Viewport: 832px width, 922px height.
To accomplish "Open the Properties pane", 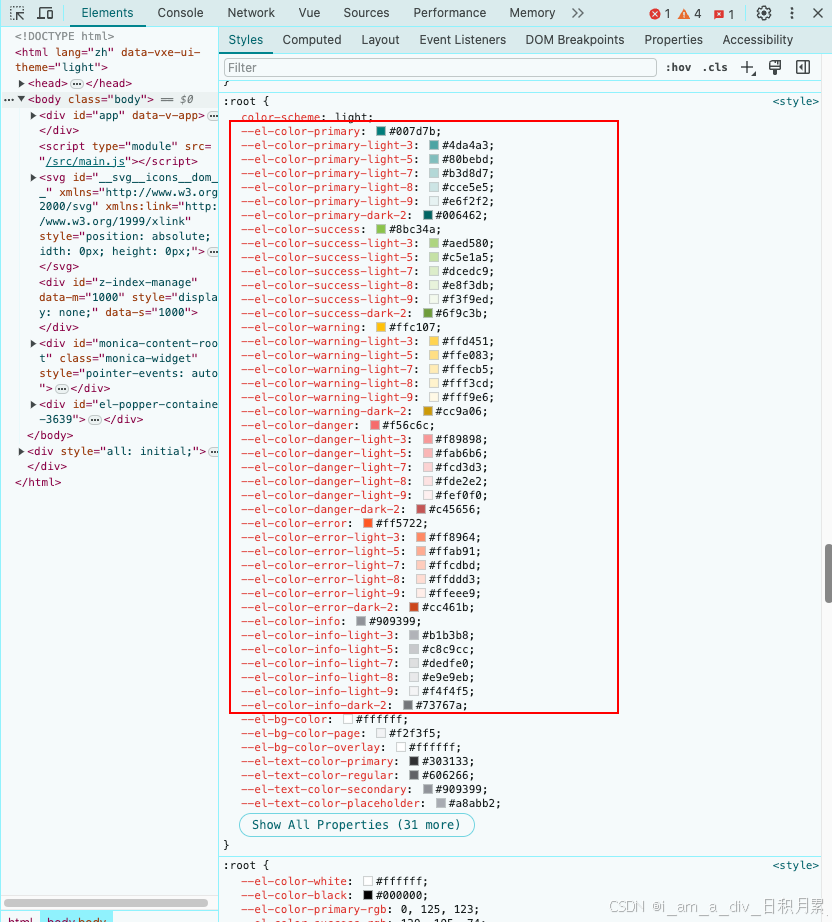I will pyautogui.click(x=673, y=40).
